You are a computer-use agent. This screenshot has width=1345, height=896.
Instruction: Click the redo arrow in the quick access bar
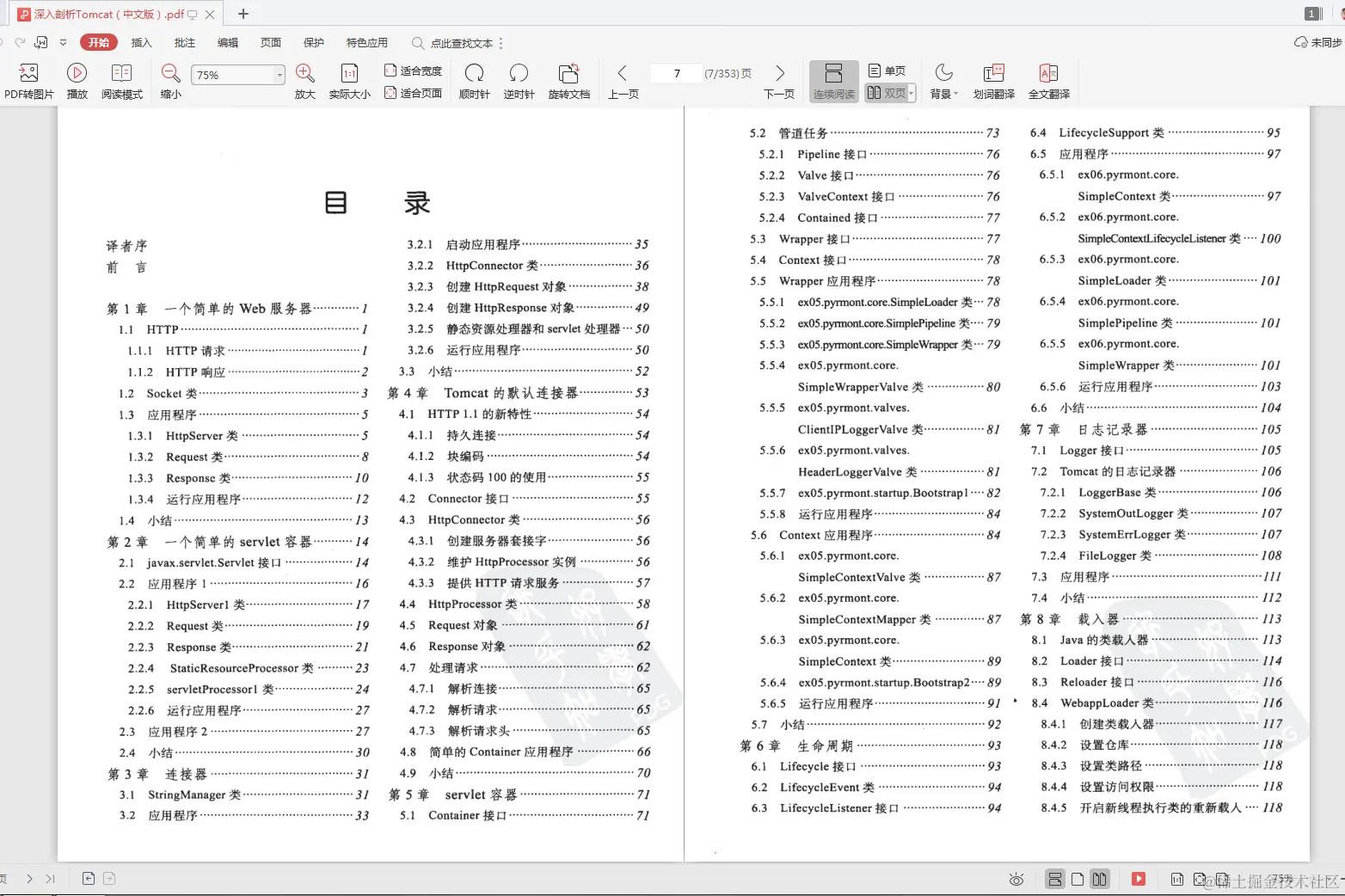click(x=20, y=42)
